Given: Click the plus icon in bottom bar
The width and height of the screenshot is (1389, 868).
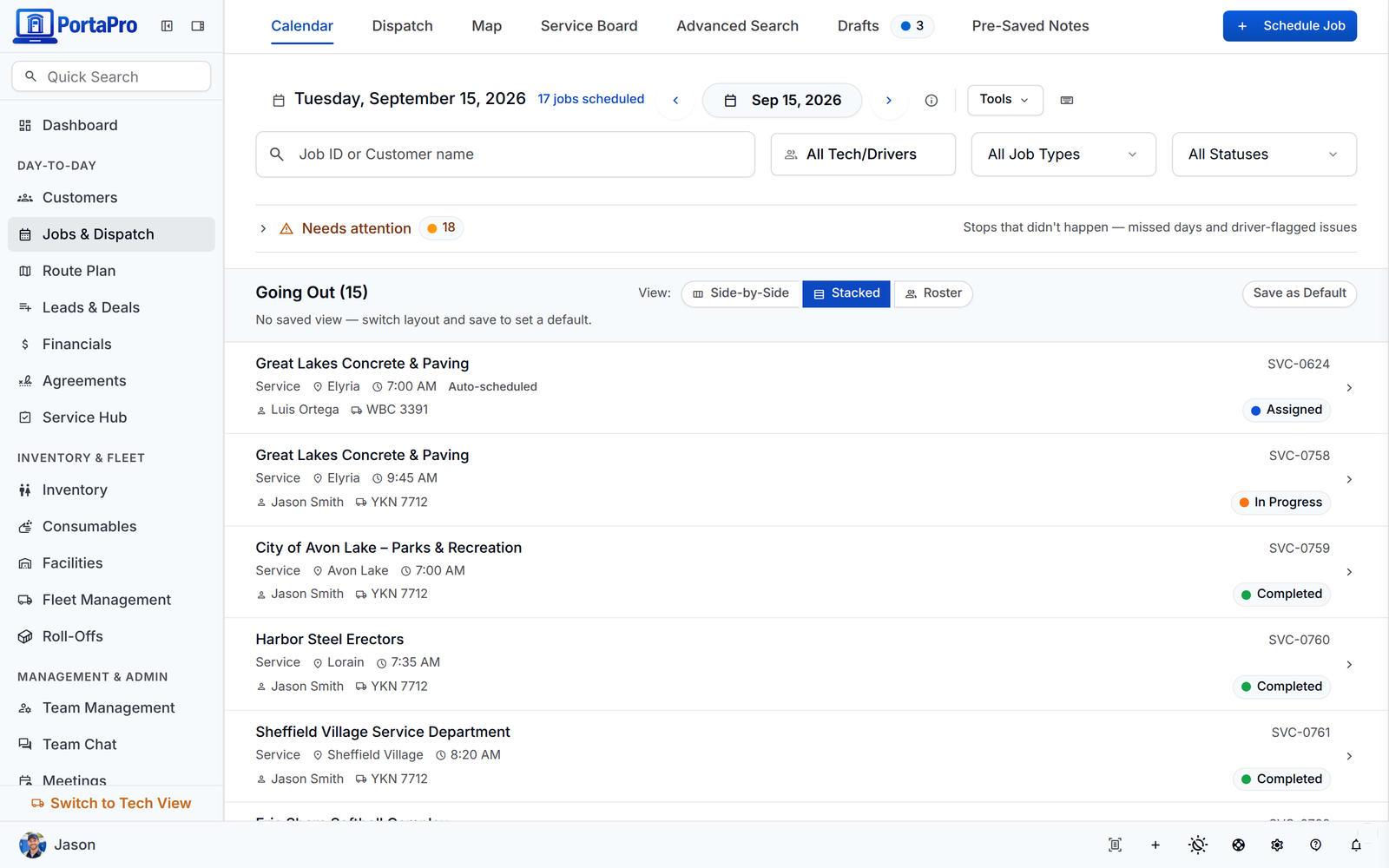Looking at the screenshot, I should 1155,845.
